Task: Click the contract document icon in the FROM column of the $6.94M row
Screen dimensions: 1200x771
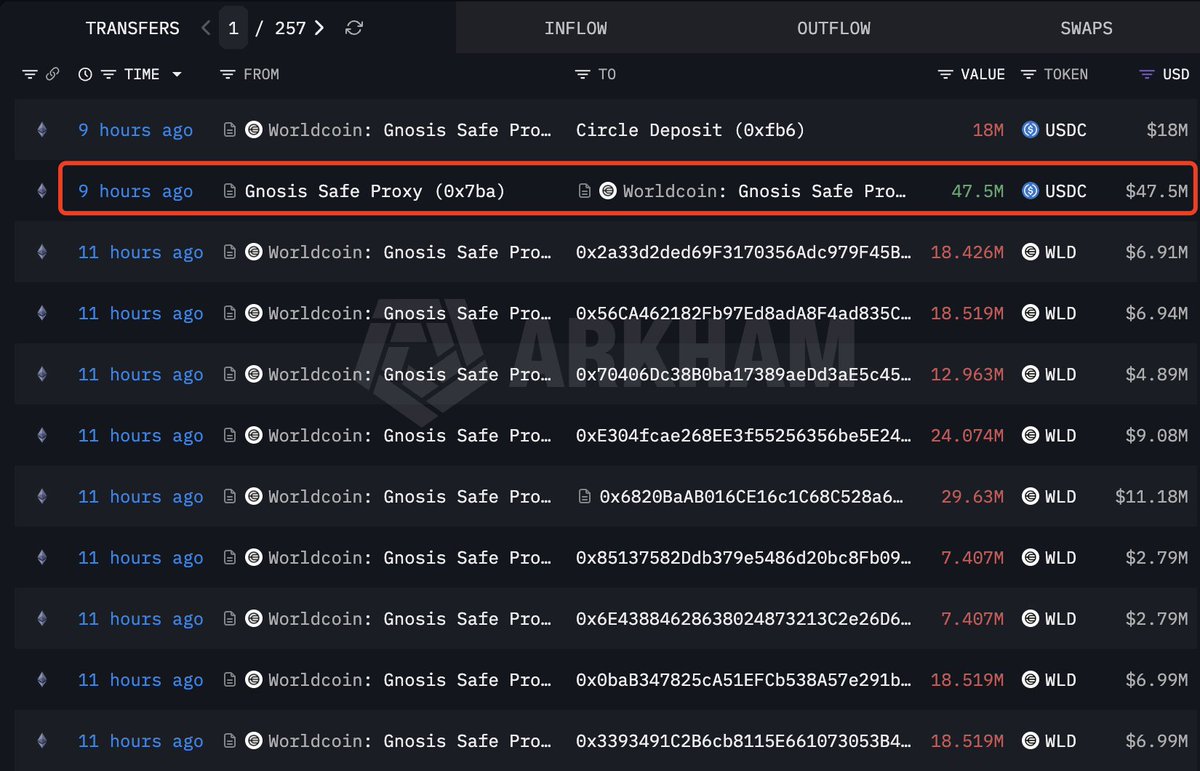Action: [x=230, y=313]
